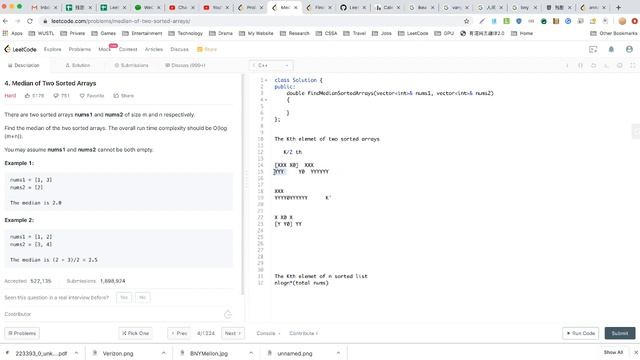Viewport: 640px width, 360px height.
Task: Expand the Contribute menu
Action: tap(304, 333)
